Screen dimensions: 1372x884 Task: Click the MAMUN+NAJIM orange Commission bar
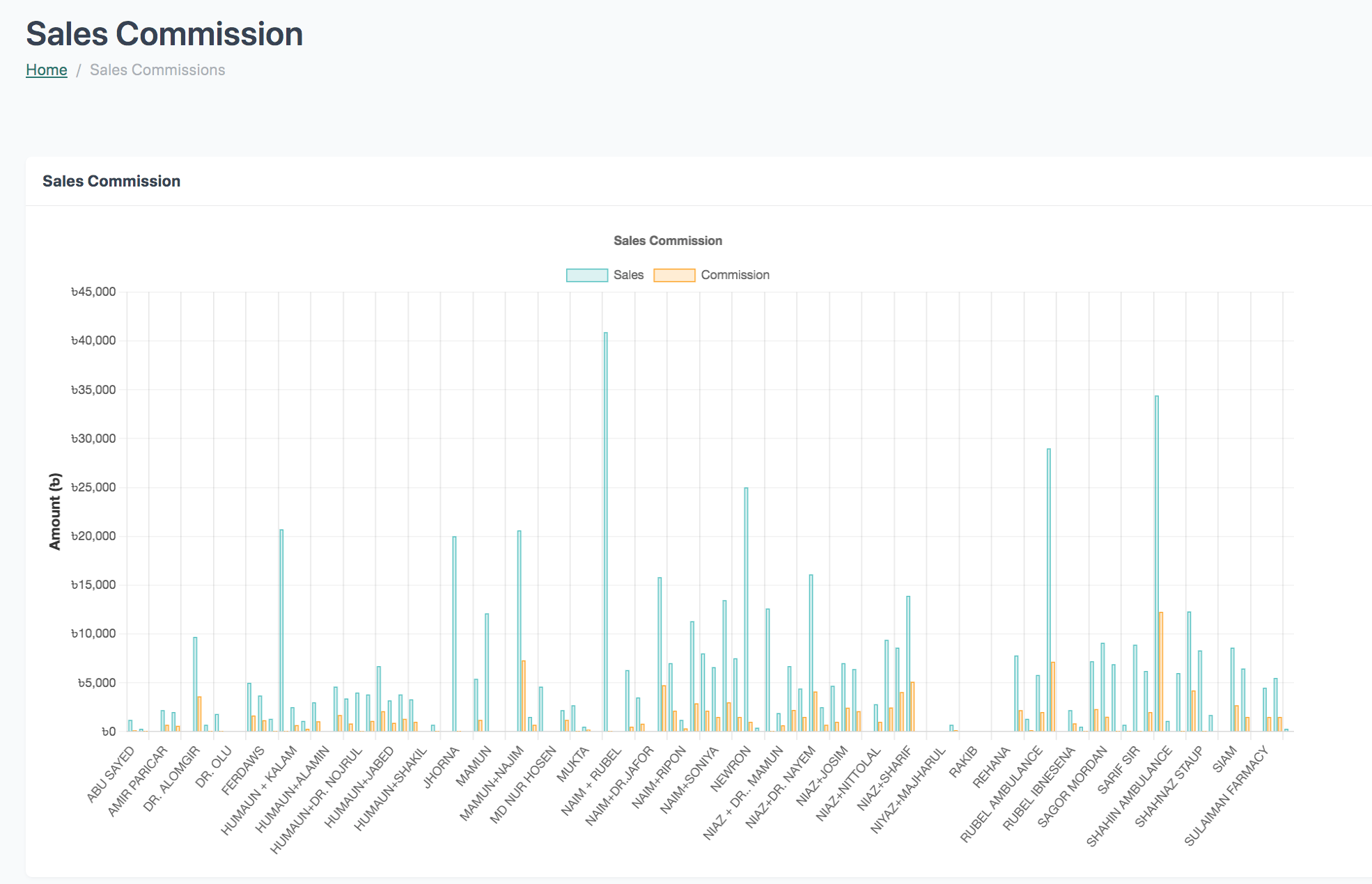point(523,696)
